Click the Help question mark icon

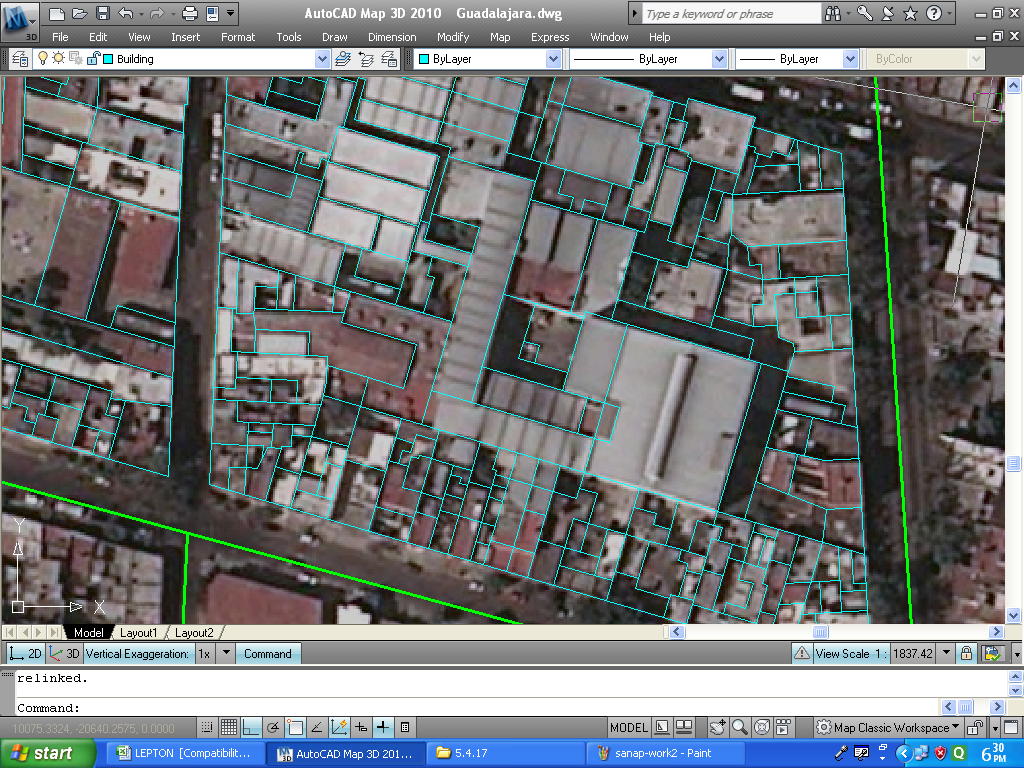point(934,13)
